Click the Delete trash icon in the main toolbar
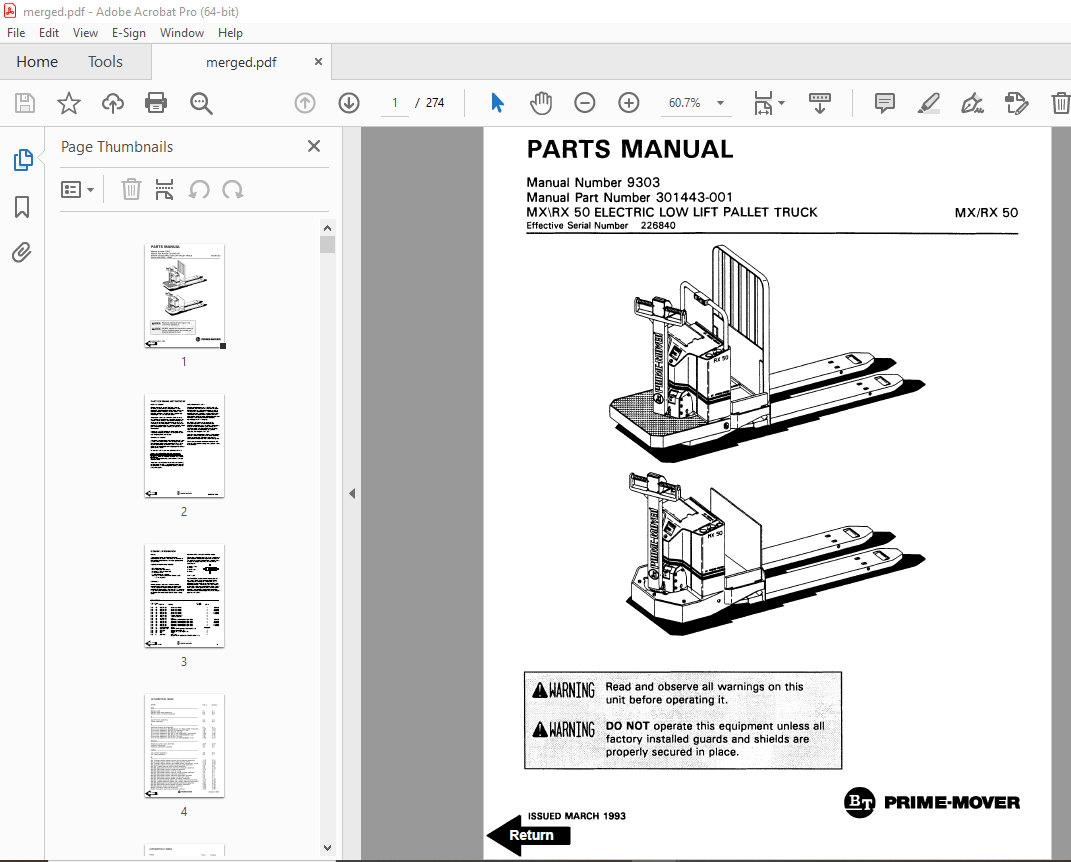Image resolution: width=1071 pixels, height=862 pixels. click(1060, 103)
